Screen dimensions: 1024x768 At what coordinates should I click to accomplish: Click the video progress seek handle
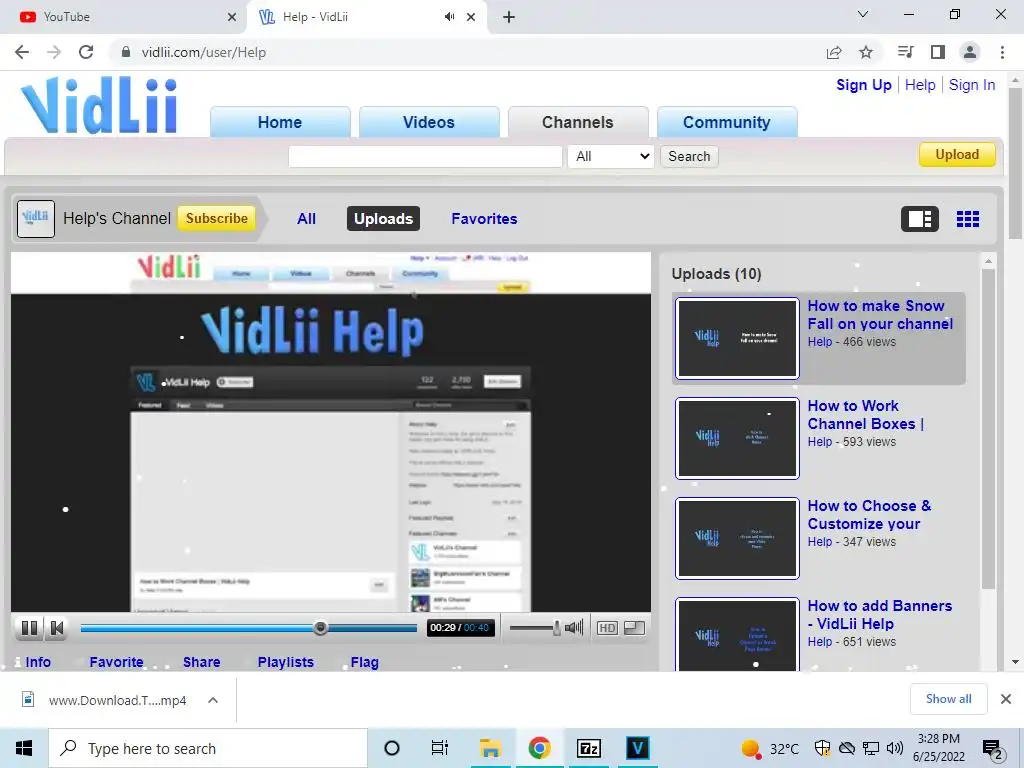(320, 628)
